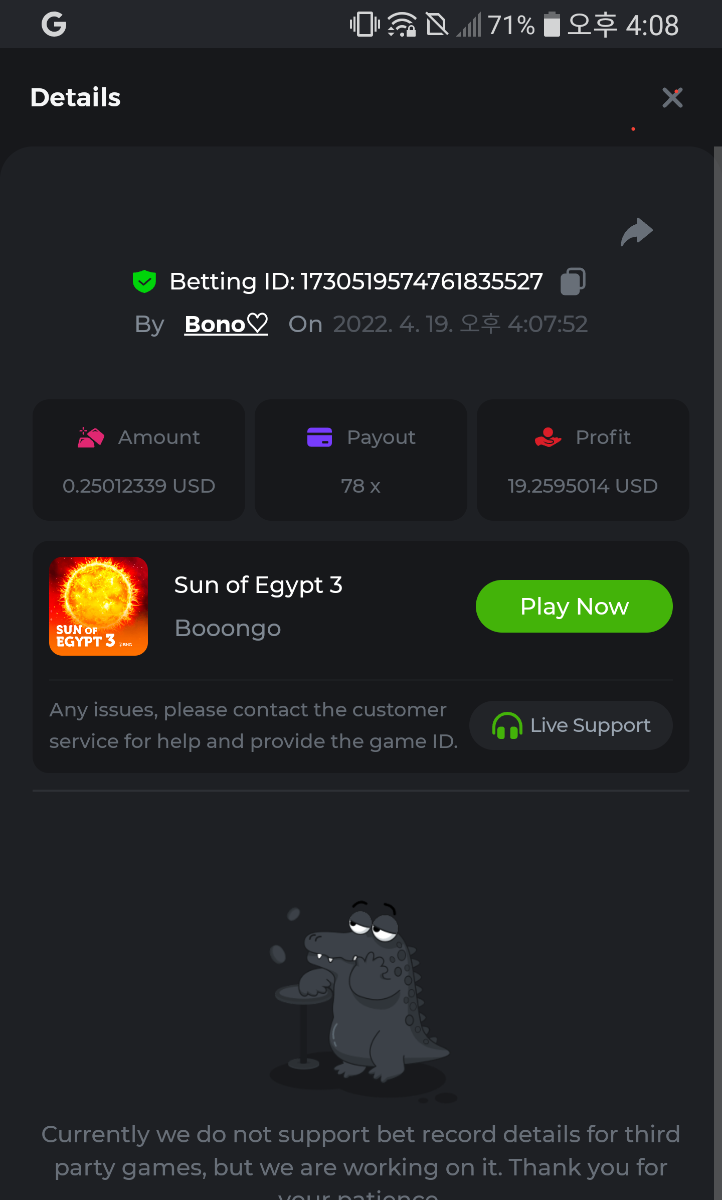Tap the green verified shield icon

coord(145,281)
